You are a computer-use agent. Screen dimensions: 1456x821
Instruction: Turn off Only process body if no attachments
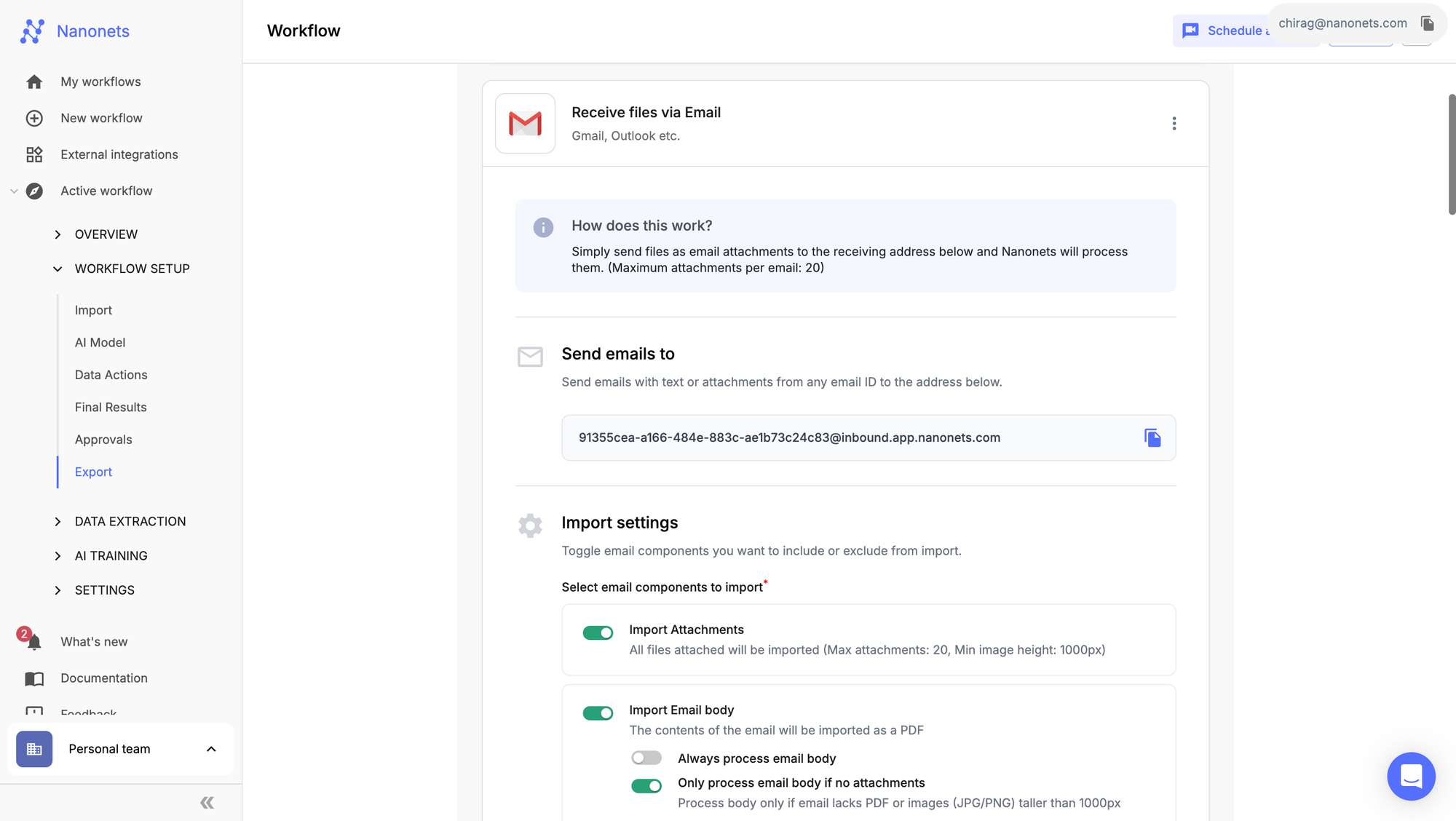click(x=646, y=785)
